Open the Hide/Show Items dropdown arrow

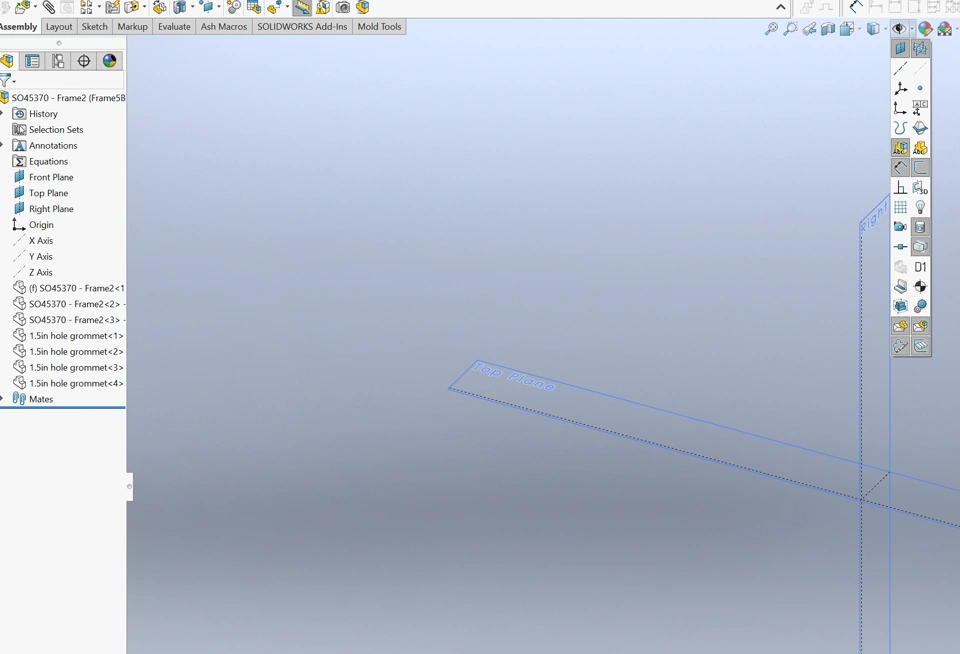point(912,29)
